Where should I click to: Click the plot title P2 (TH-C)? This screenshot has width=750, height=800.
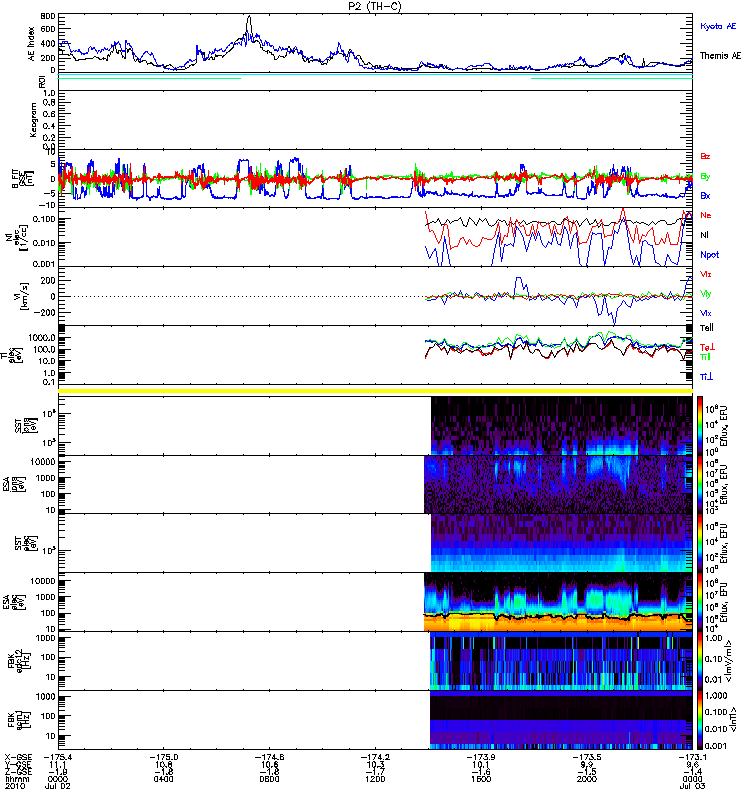pos(375,6)
